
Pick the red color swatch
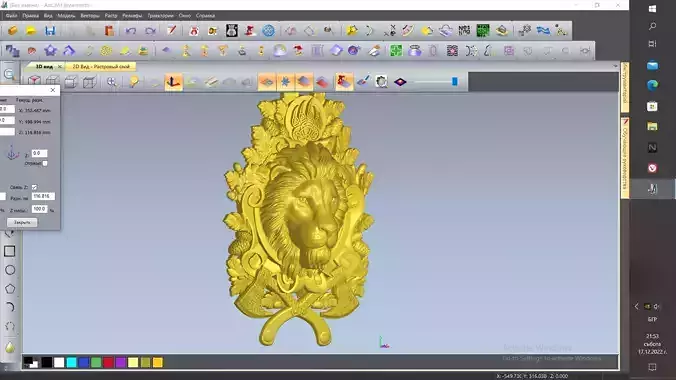coord(108,362)
